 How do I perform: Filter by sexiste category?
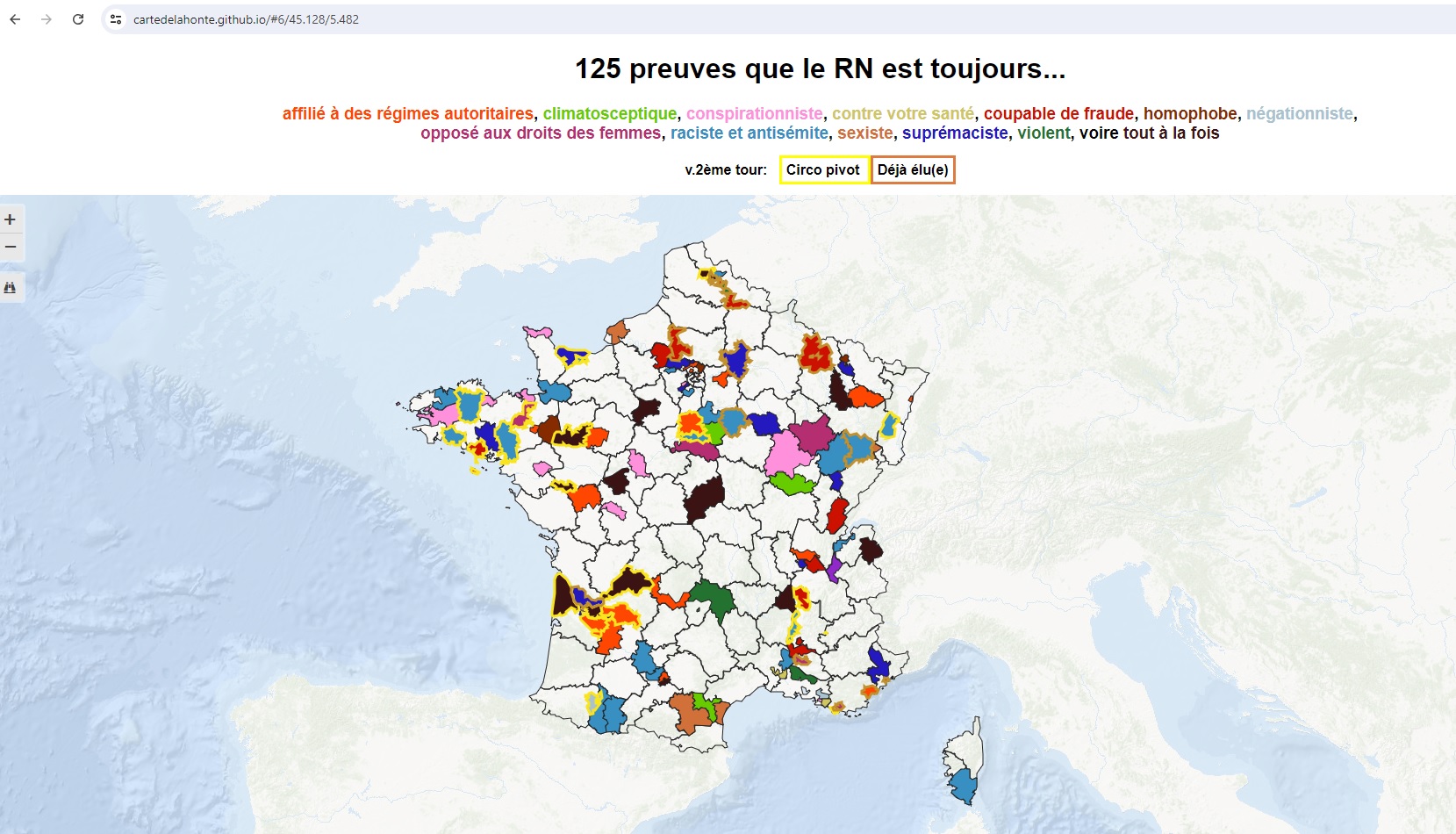[864, 133]
